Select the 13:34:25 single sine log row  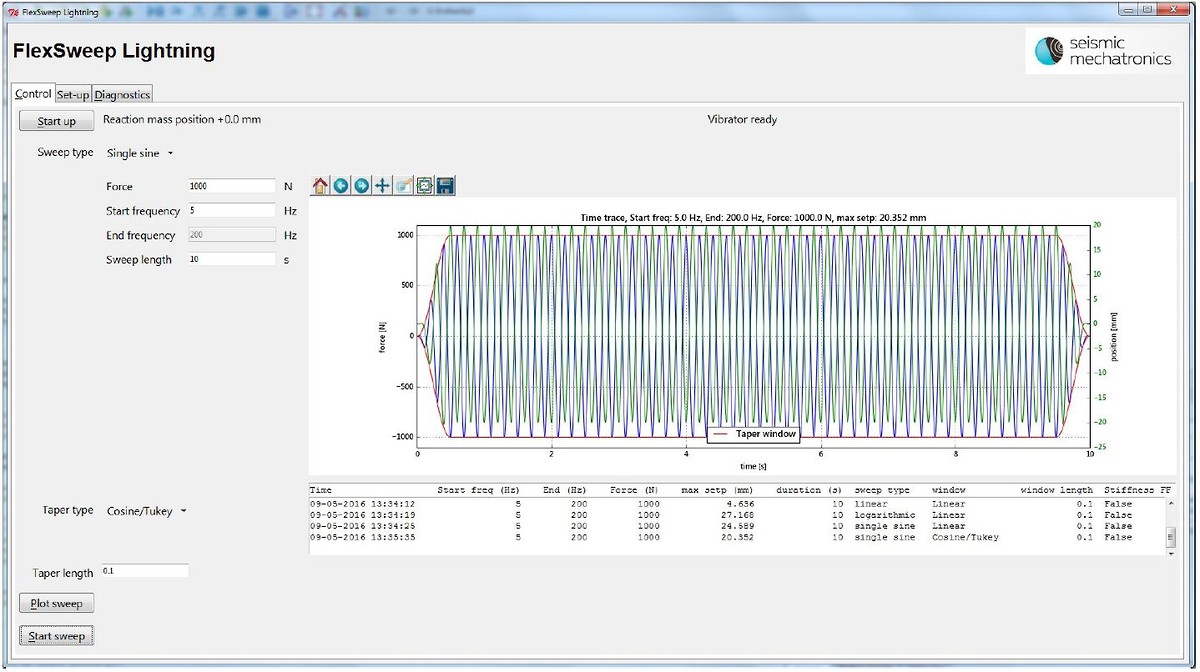pyautogui.click(x=737, y=526)
